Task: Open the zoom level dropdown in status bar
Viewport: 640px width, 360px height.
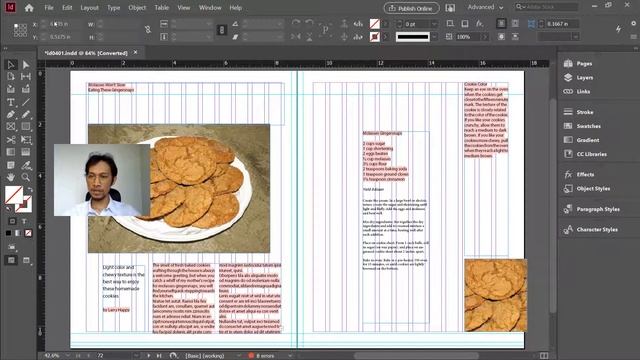Action: [67, 356]
